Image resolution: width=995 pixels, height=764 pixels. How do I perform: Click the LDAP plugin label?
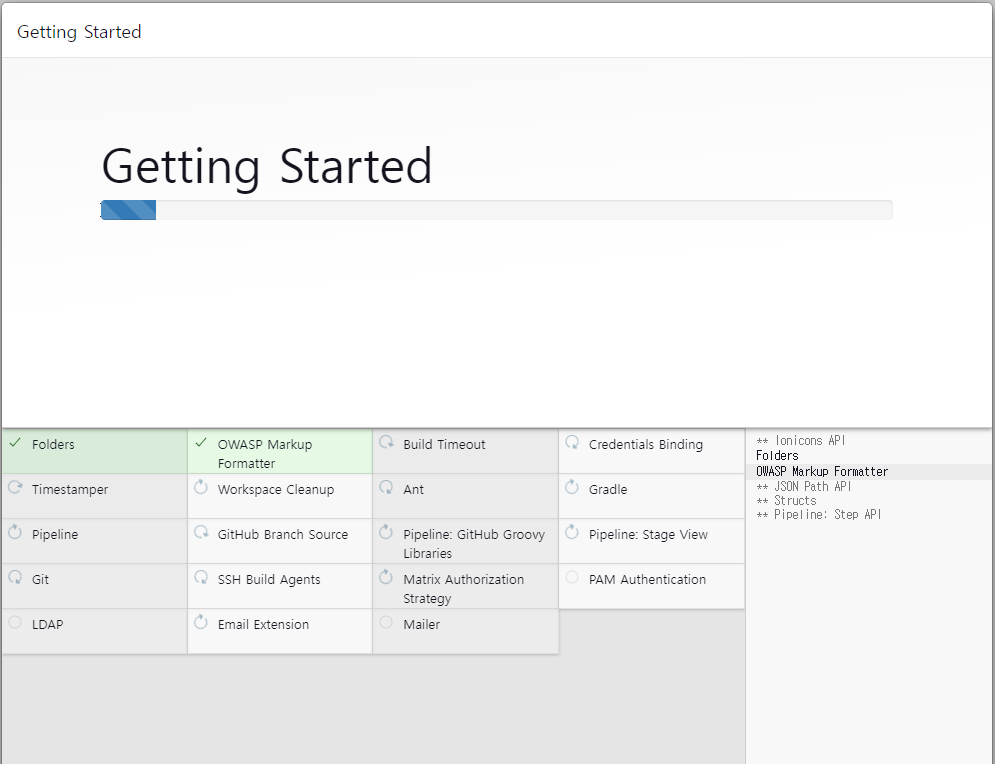tap(48, 625)
